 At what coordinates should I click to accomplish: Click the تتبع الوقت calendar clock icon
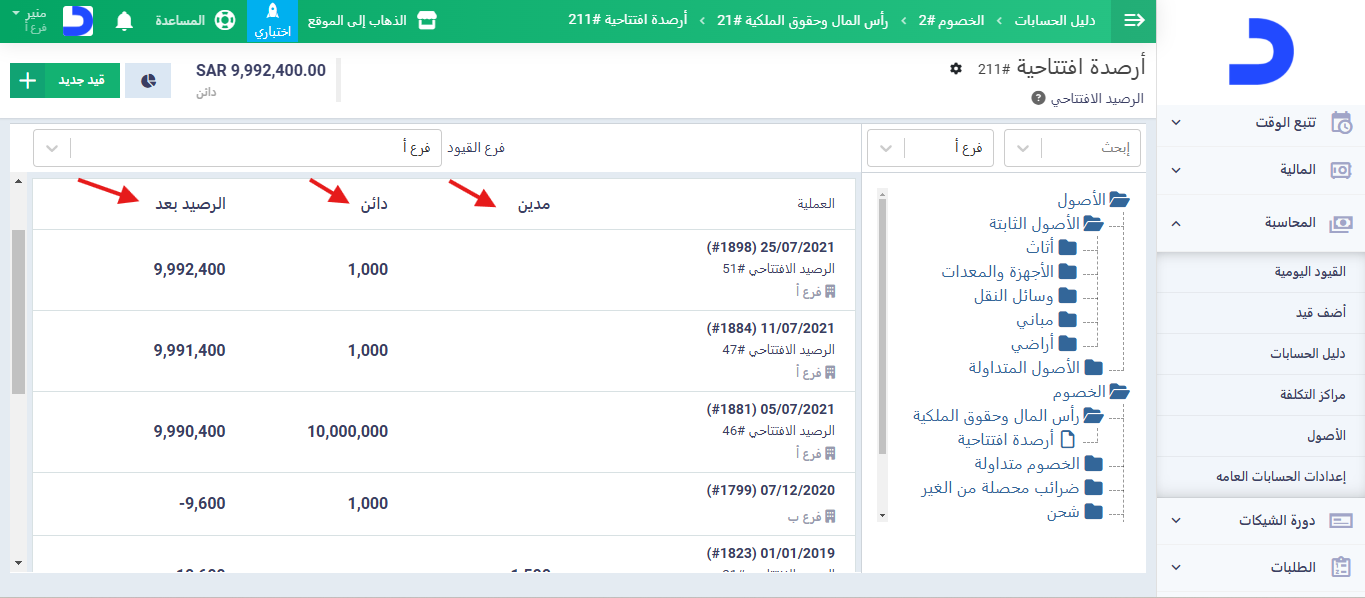coord(1341,122)
